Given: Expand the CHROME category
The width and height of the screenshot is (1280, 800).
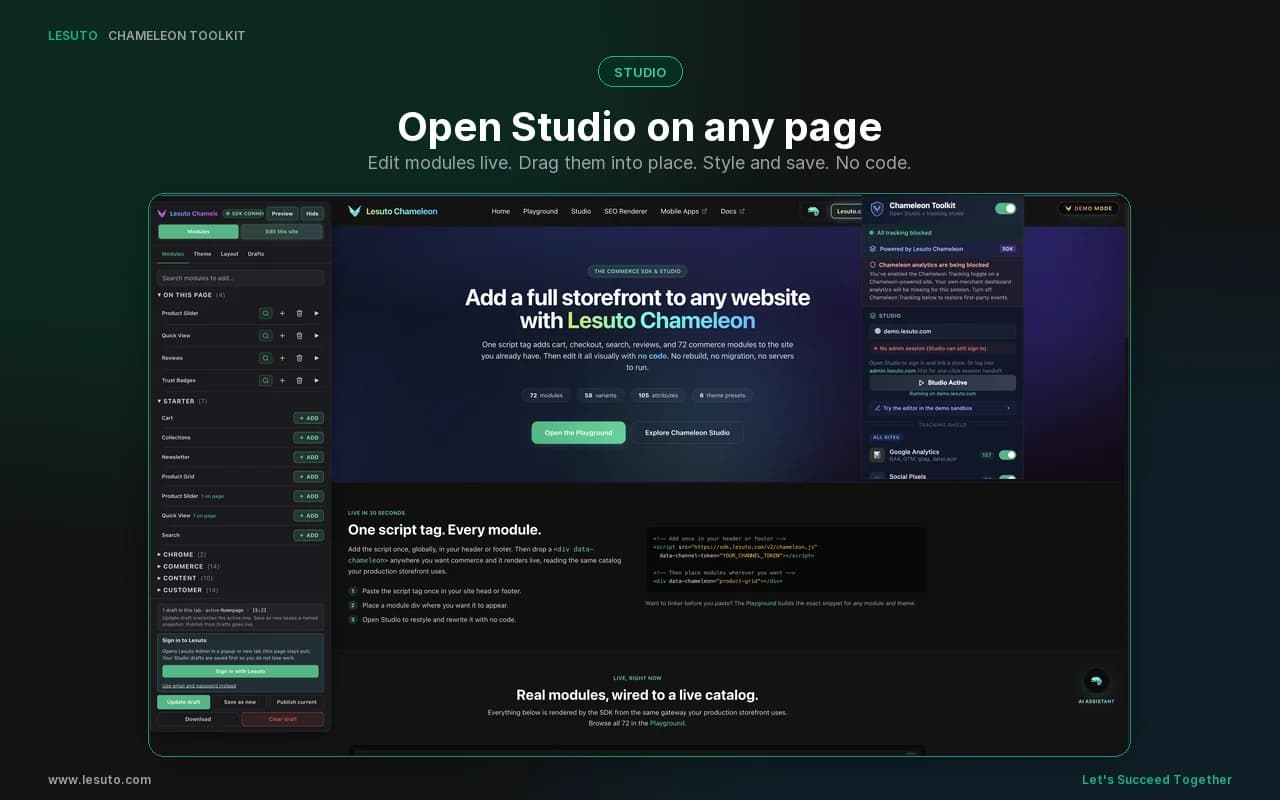Looking at the screenshot, I should pos(182,554).
